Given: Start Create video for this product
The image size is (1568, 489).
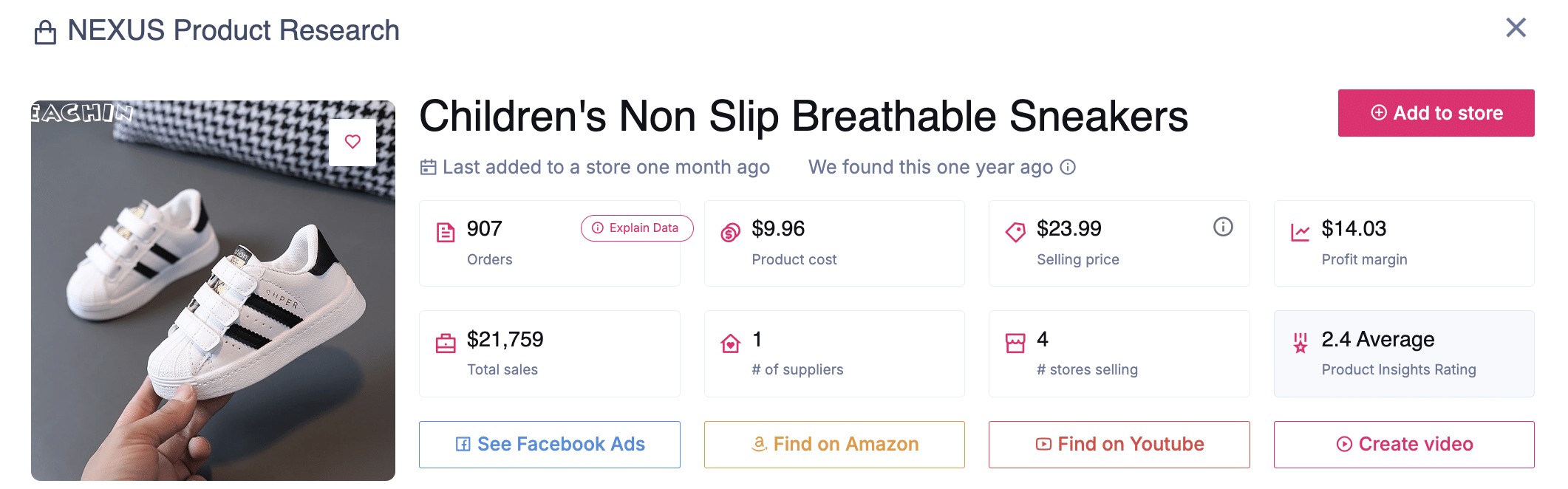Looking at the screenshot, I should (x=1404, y=444).
